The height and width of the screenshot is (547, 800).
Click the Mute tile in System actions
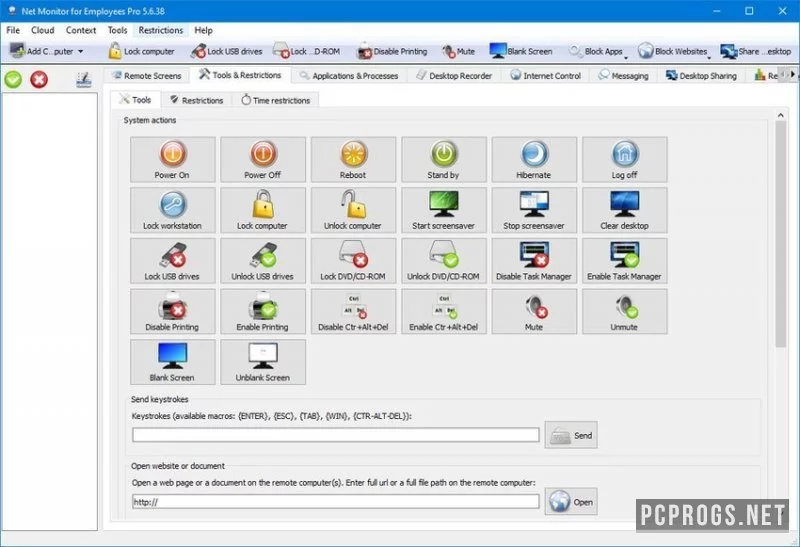pos(534,311)
